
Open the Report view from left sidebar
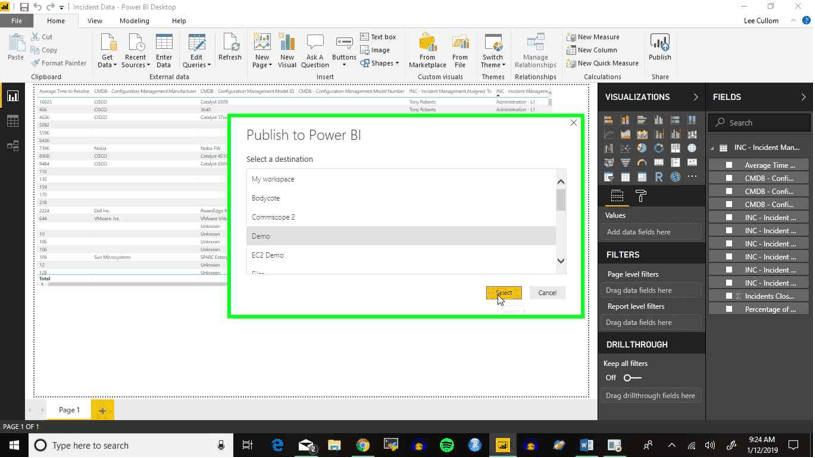point(12,96)
